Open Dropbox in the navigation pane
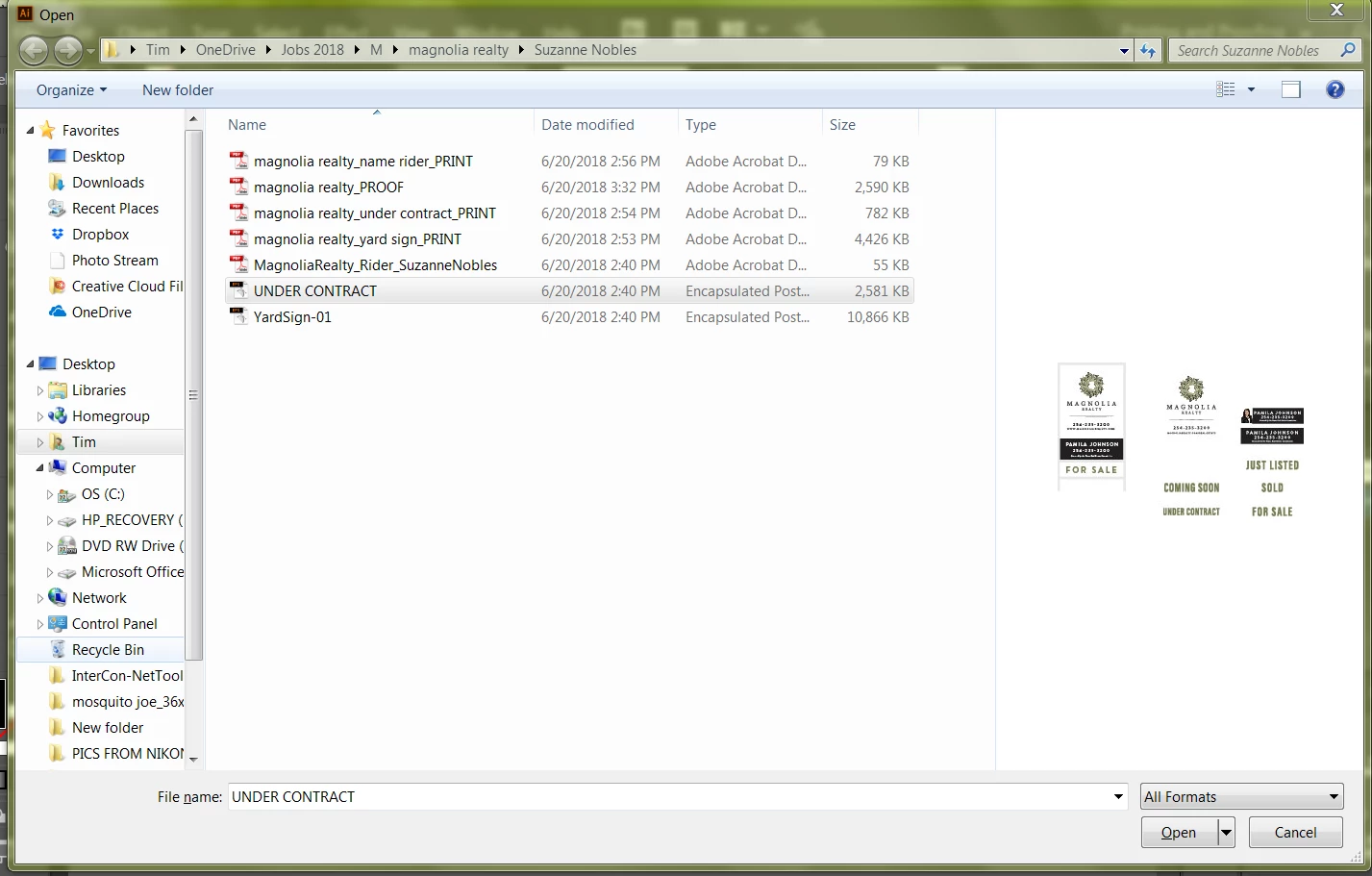 click(x=100, y=234)
